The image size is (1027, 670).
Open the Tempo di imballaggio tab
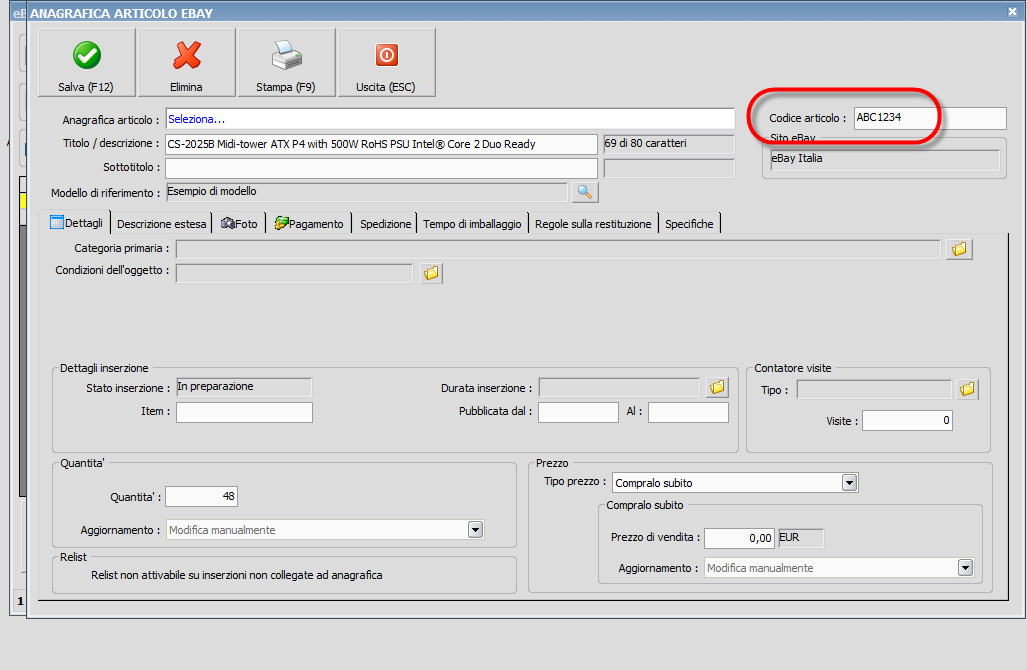coord(472,224)
